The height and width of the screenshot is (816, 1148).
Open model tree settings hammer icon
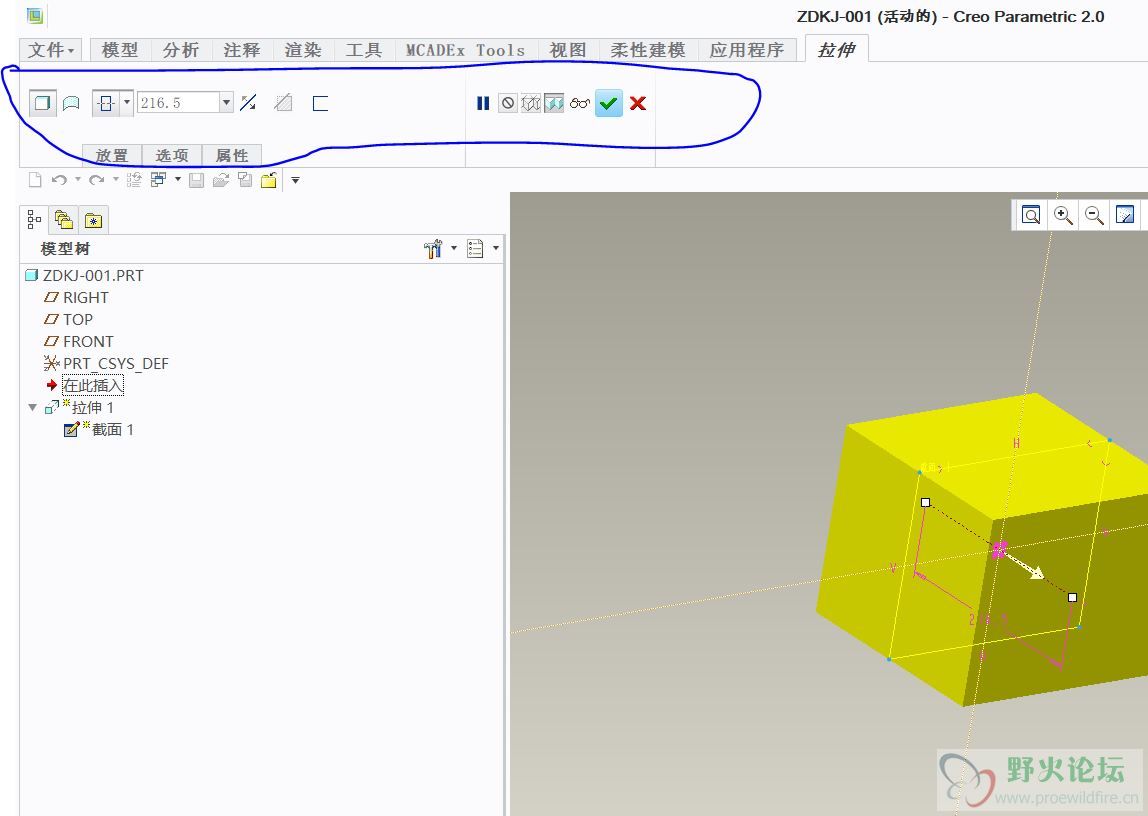(x=433, y=249)
